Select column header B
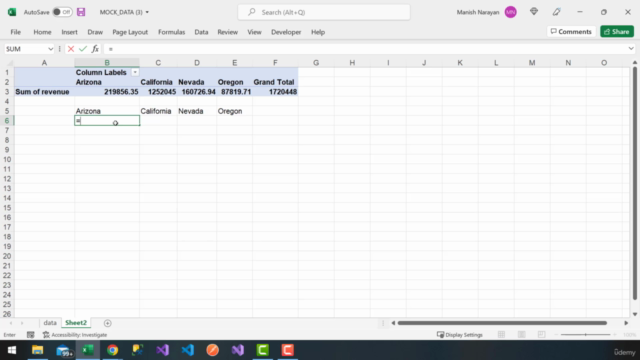The height and width of the screenshot is (360, 640). click(x=107, y=63)
